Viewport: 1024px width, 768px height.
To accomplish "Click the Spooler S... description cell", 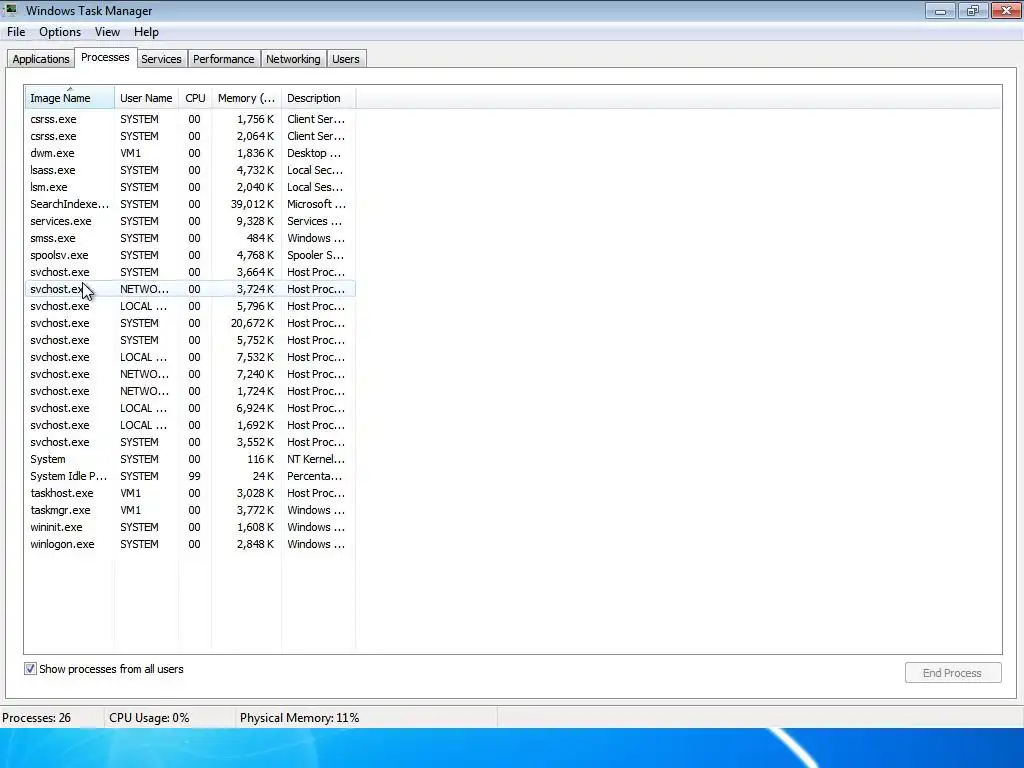I will [x=315, y=255].
